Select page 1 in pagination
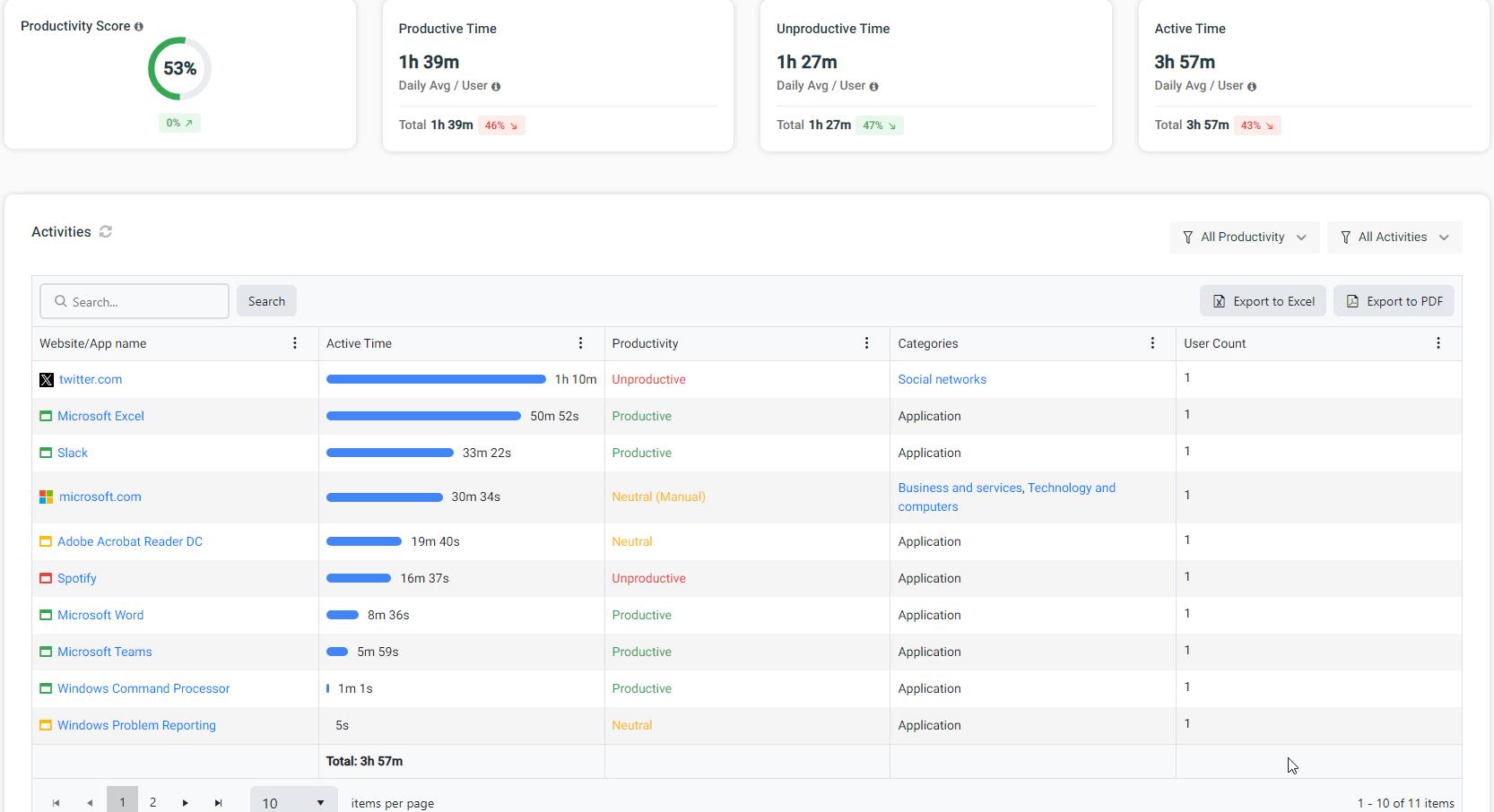This screenshot has width=1494, height=812. pyautogui.click(x=122, y=801)
